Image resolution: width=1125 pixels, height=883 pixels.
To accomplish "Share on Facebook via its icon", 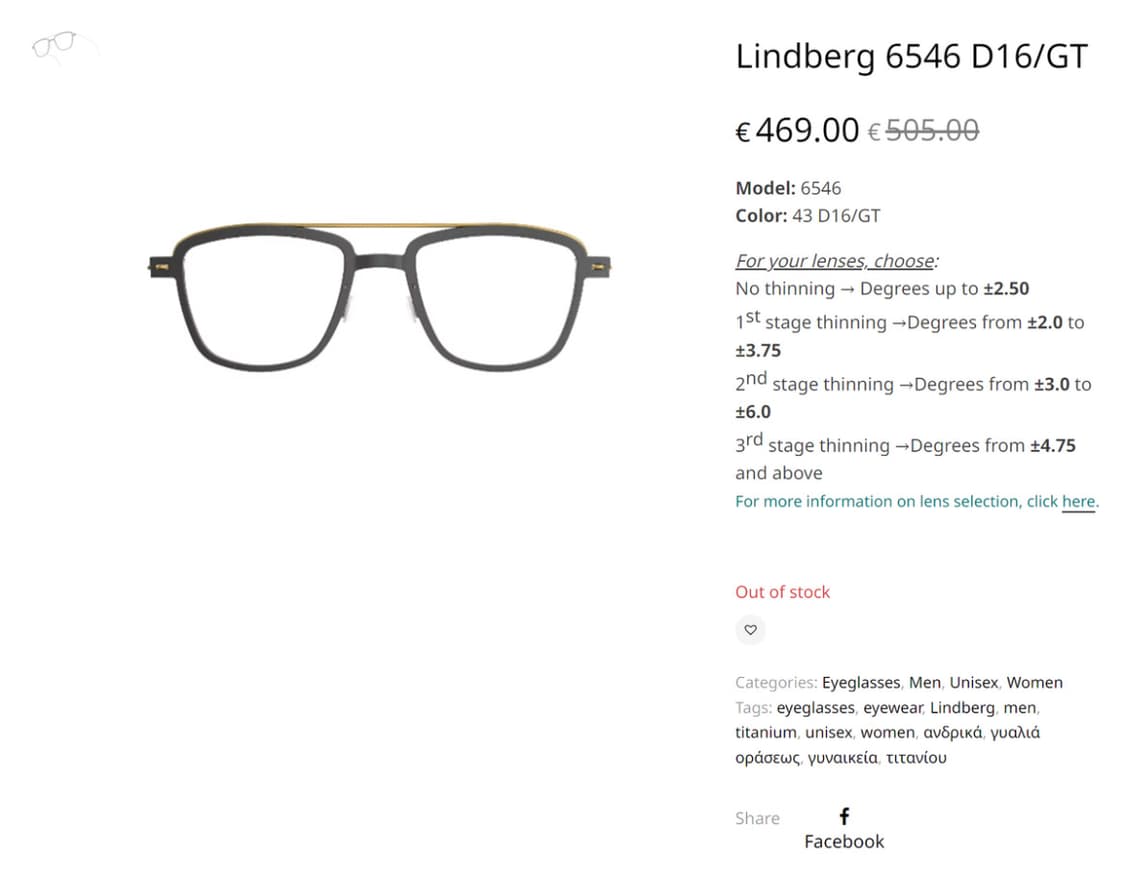I will tap(844, 816).
